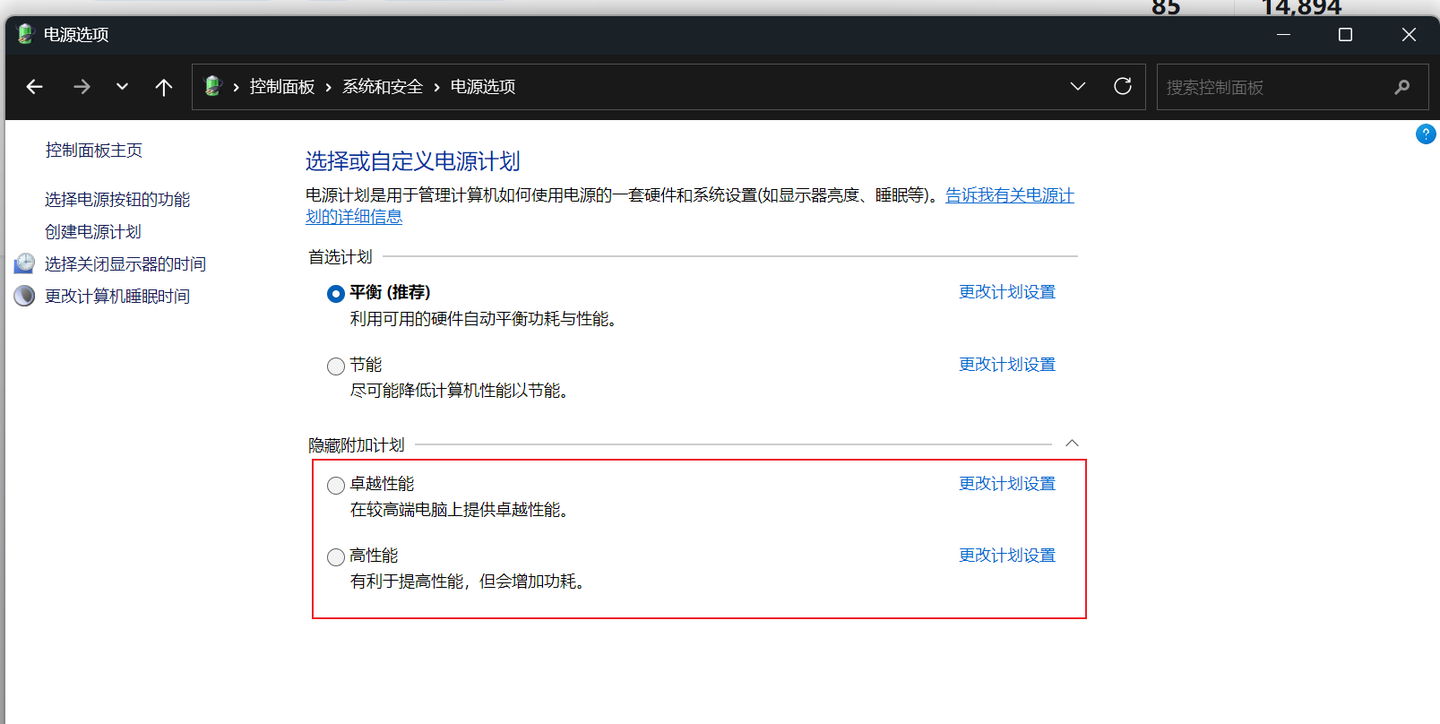Click 更改计划设置 for 节能 plan
This screenshot has height=724, width=1440.
pyautogui.click(x=1007, y=364)
